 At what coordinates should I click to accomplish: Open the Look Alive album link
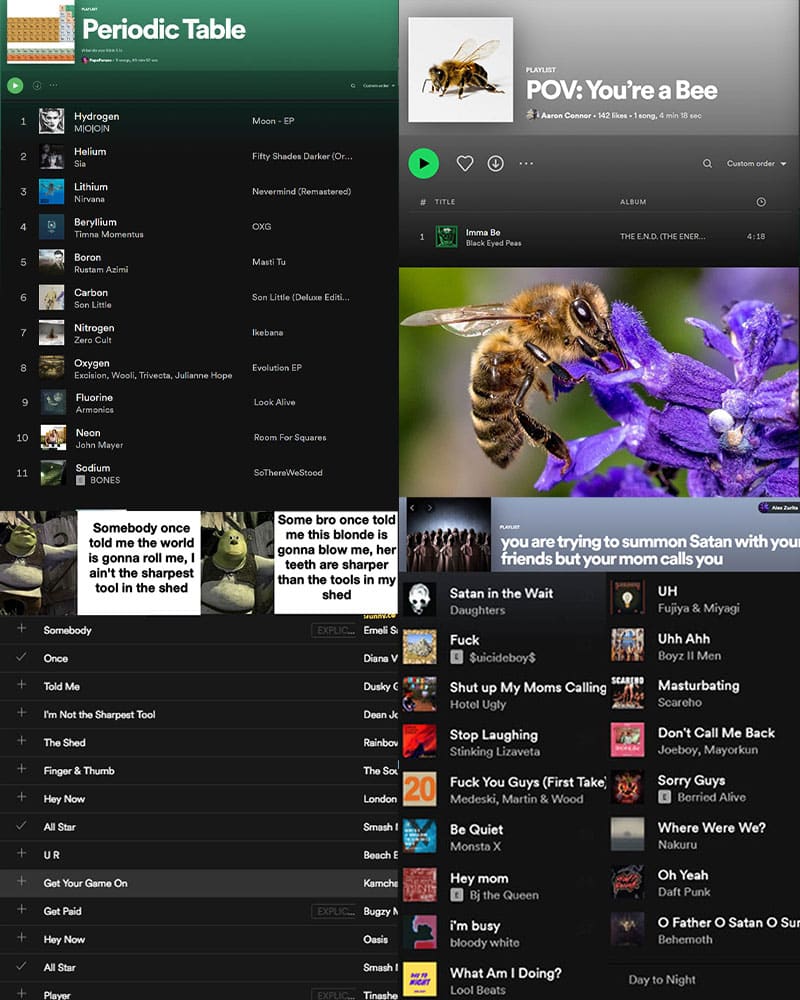click(x=274, y=402)
